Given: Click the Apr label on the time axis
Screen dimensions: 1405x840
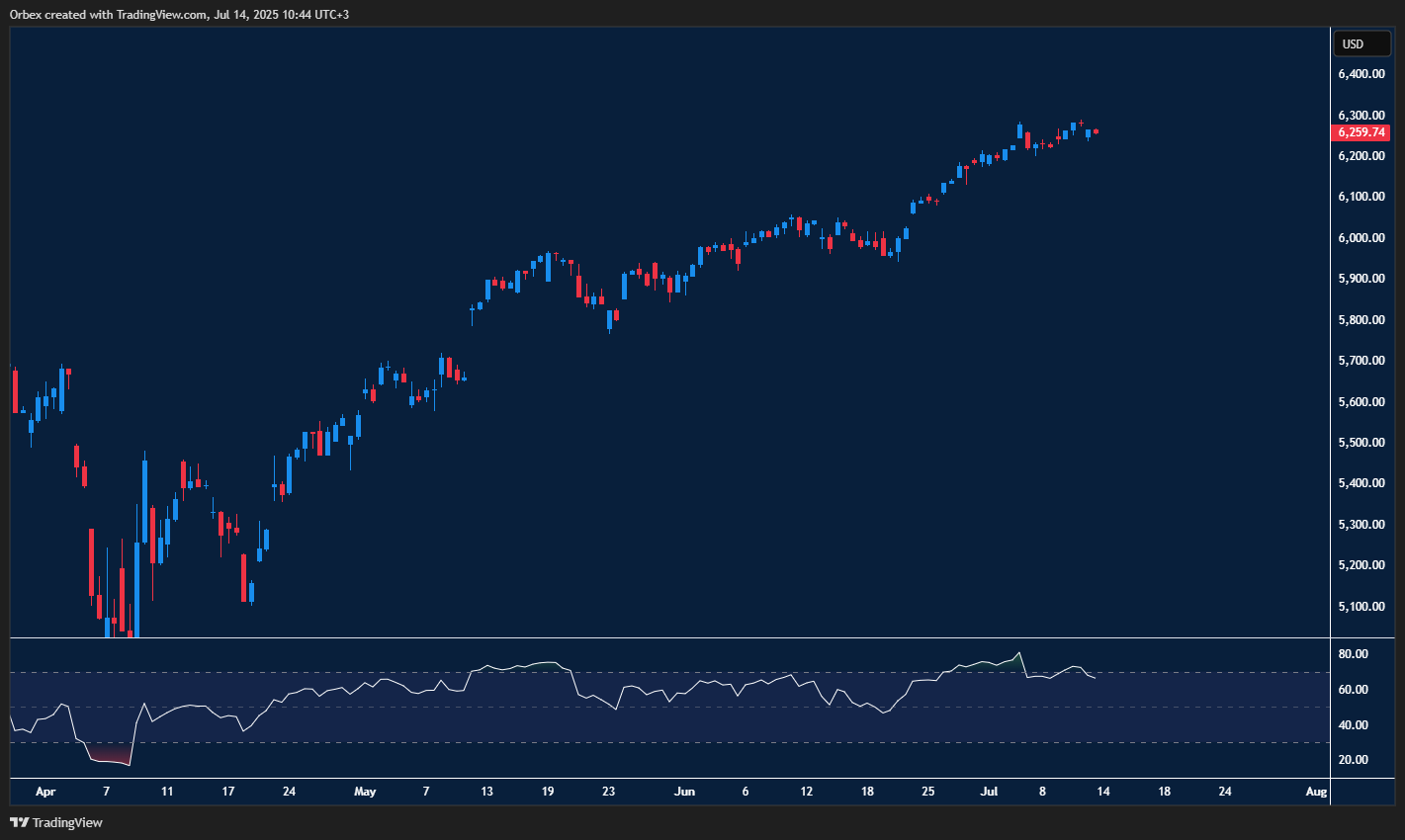Looking at the screenshot, I should coord(45,792).
